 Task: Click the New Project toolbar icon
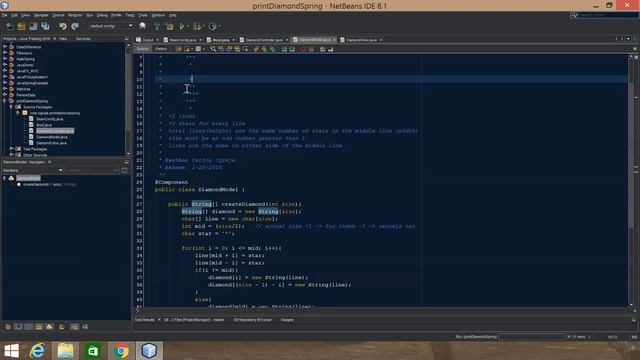(x=21, y=27)
